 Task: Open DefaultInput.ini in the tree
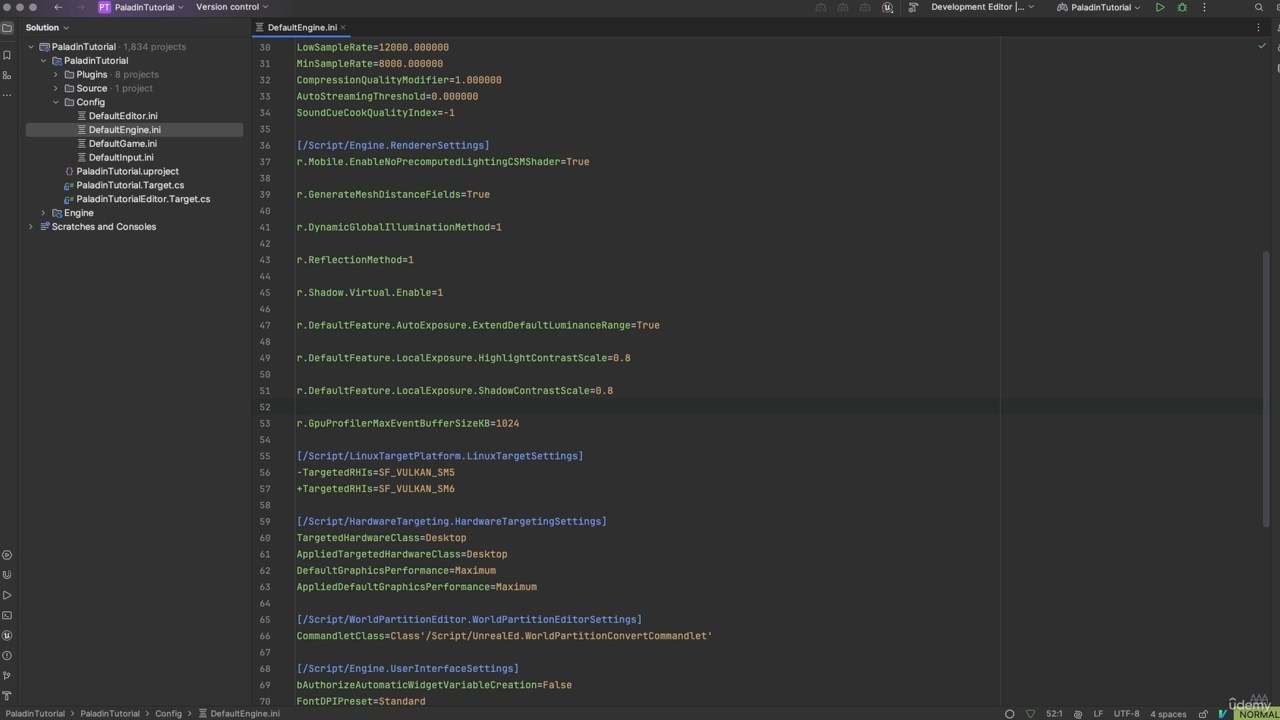tap(121, 158)
